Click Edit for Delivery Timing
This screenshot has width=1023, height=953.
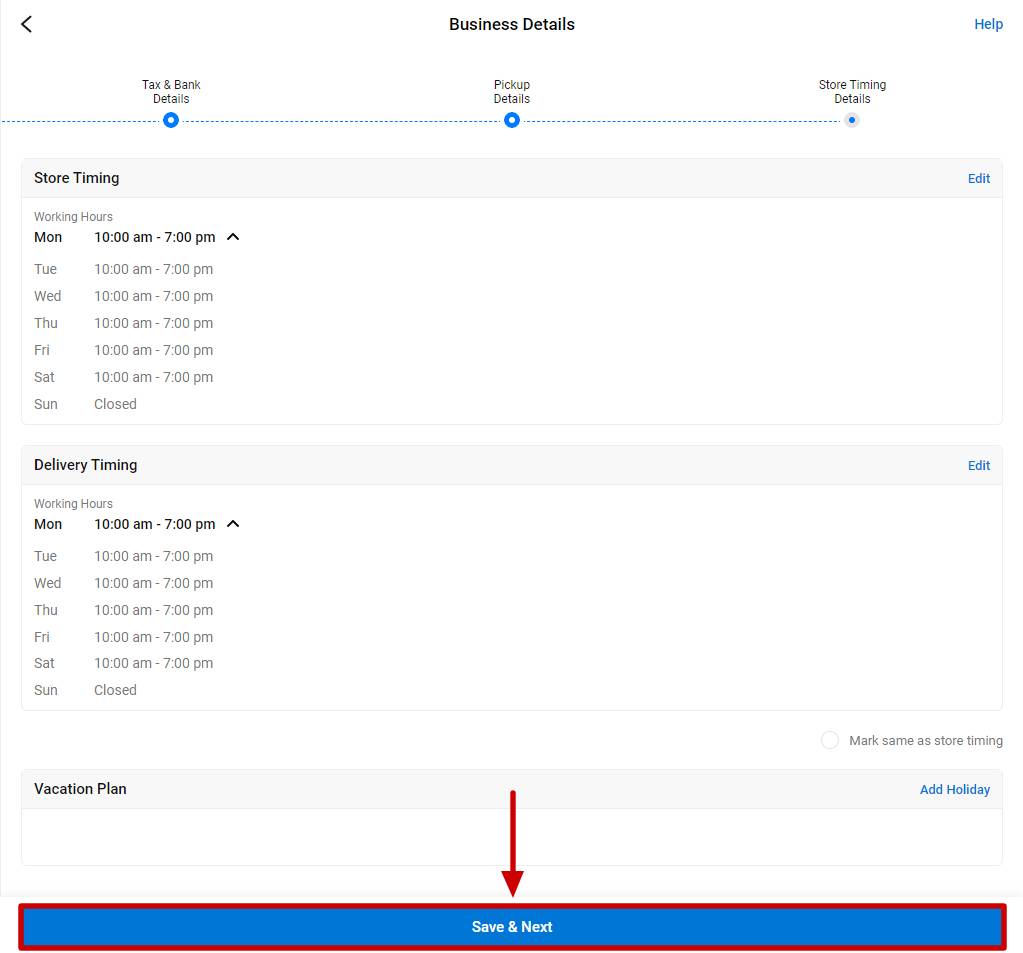[x=977, y=465]
